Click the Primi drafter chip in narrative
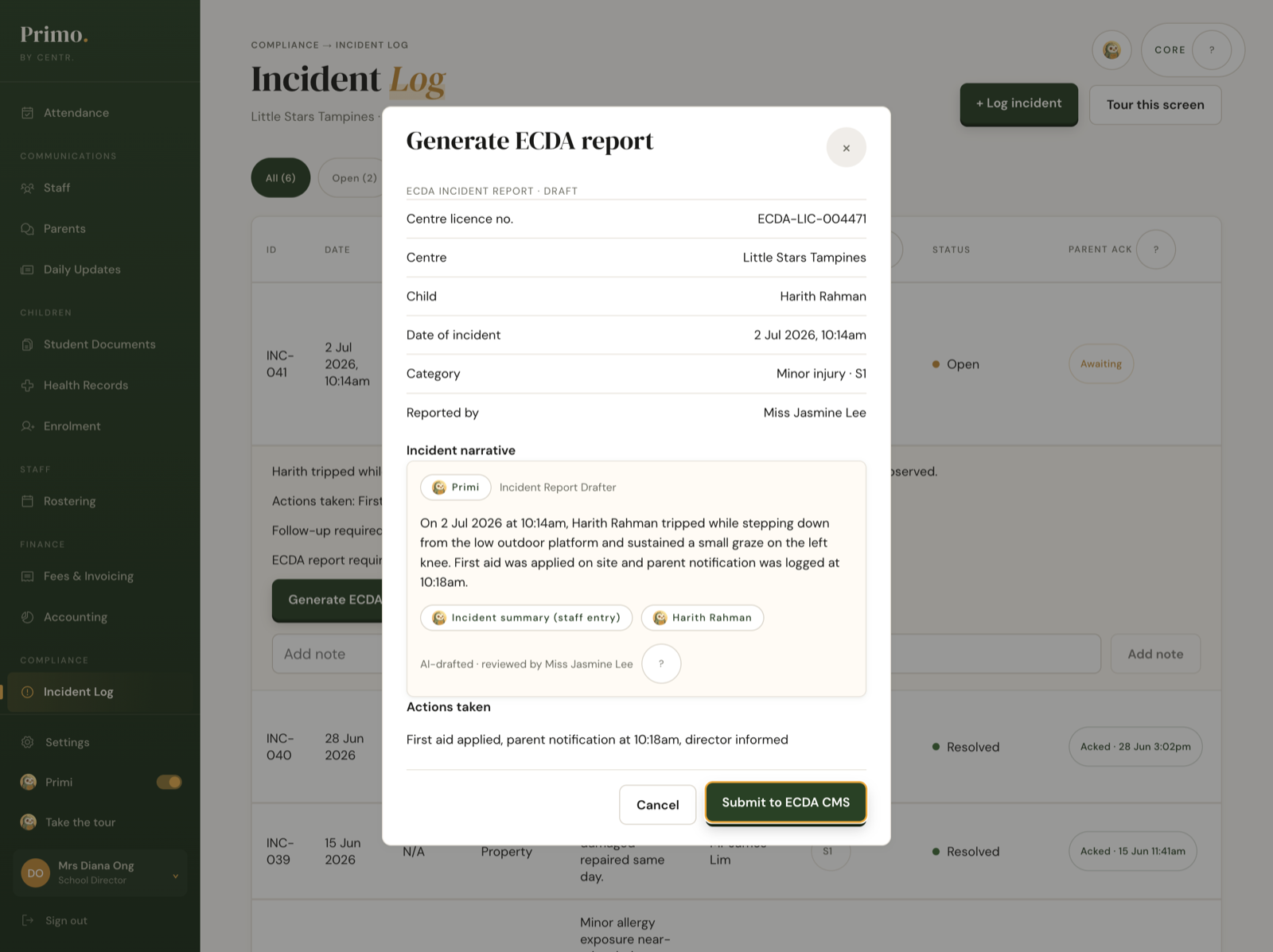1273x952 pixels. tap(456, 488)
